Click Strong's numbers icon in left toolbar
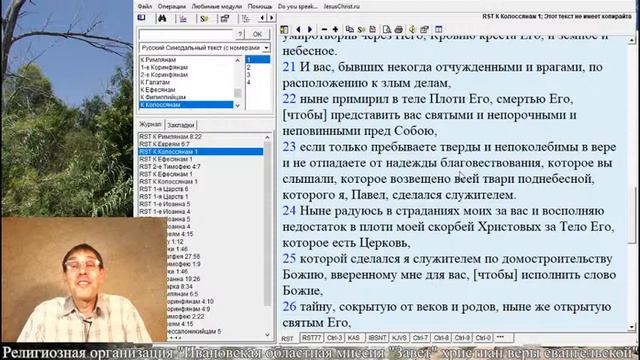 204,19
